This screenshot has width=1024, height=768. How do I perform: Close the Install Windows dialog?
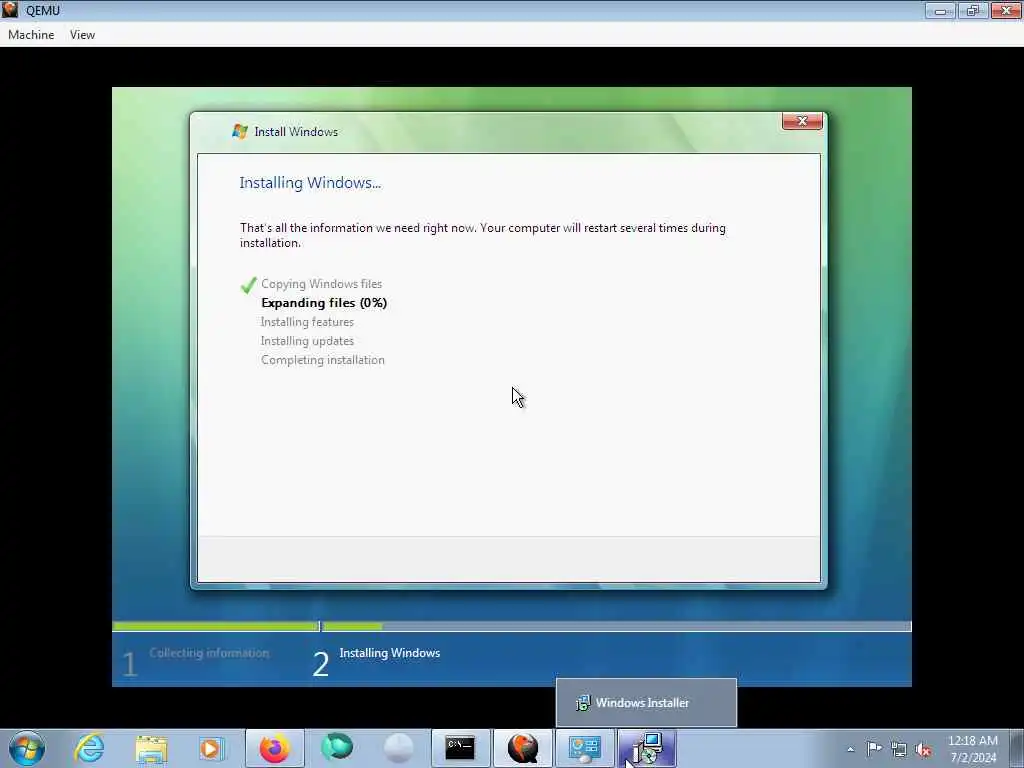tap(802, 121)
